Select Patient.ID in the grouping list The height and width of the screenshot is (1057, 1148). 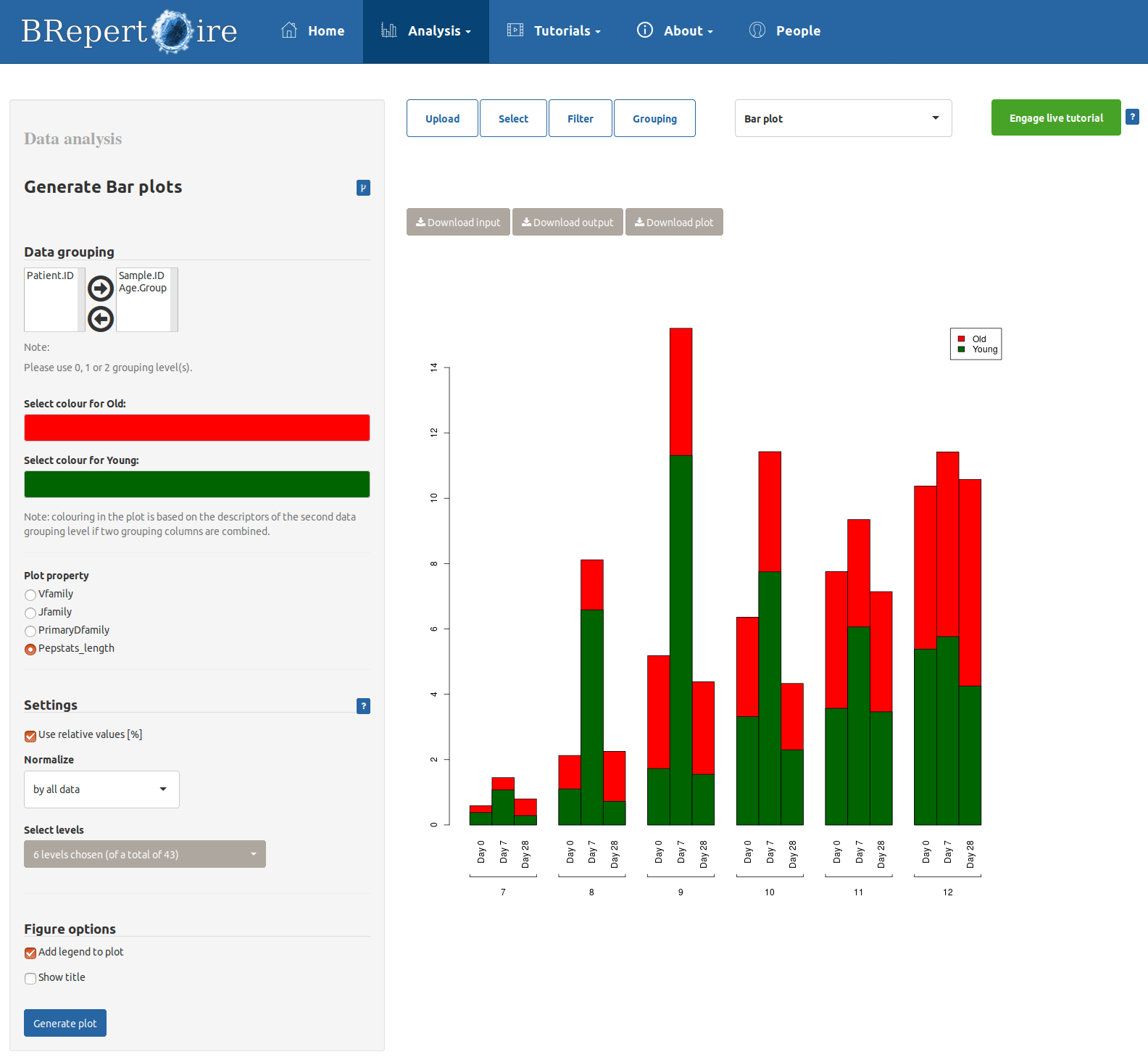coord(50,275)
